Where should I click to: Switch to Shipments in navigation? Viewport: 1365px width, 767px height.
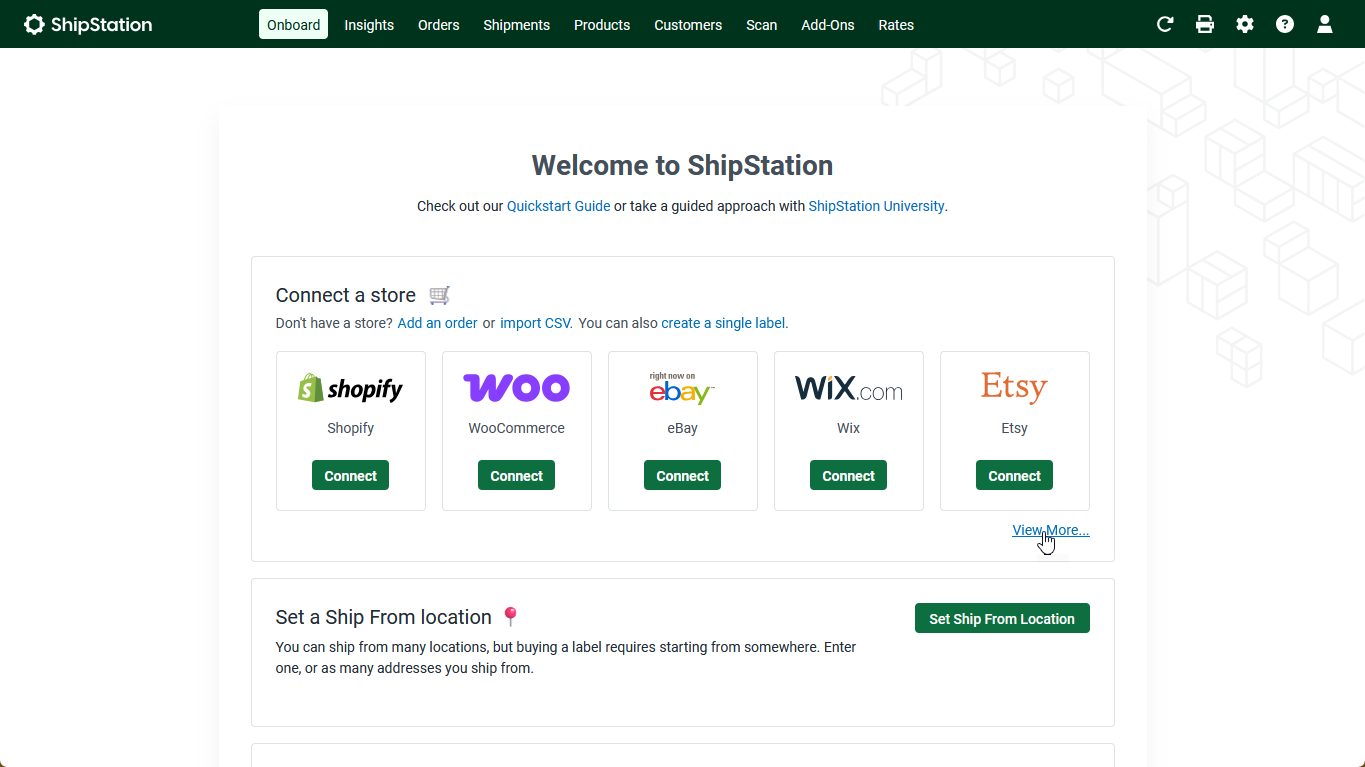[x=516, y=25]
